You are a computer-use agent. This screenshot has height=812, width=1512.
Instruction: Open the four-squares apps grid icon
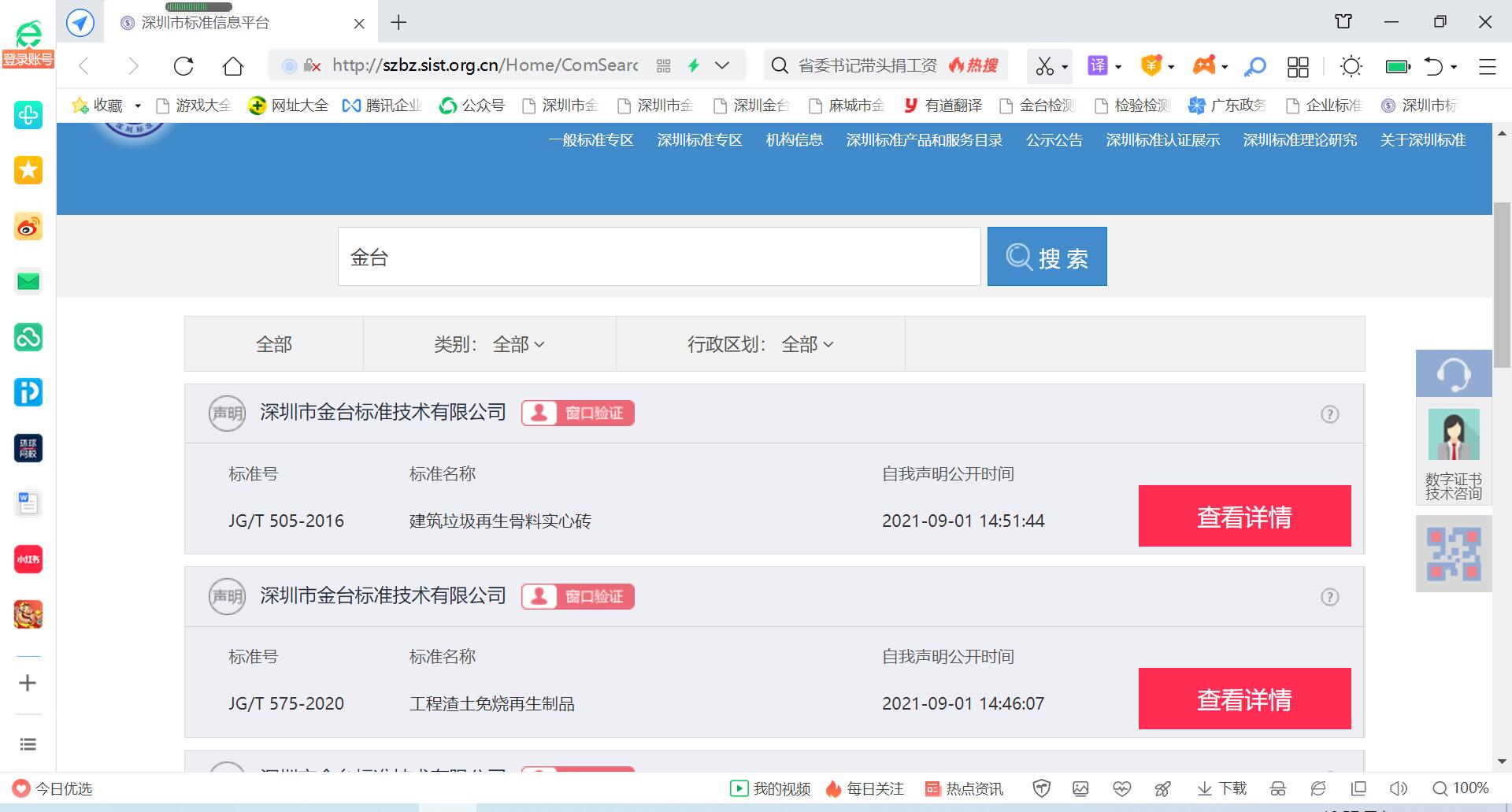coord(1298,67)
